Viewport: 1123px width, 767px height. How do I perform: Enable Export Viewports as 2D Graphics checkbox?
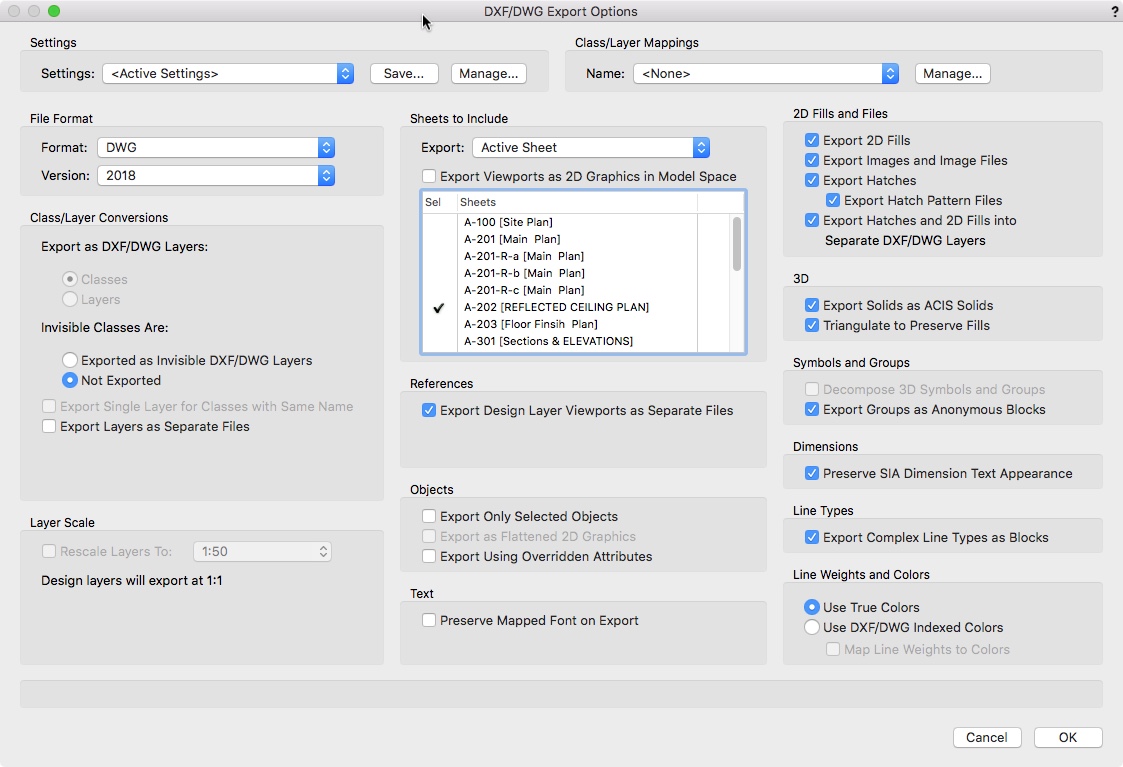tap(429, 177)
